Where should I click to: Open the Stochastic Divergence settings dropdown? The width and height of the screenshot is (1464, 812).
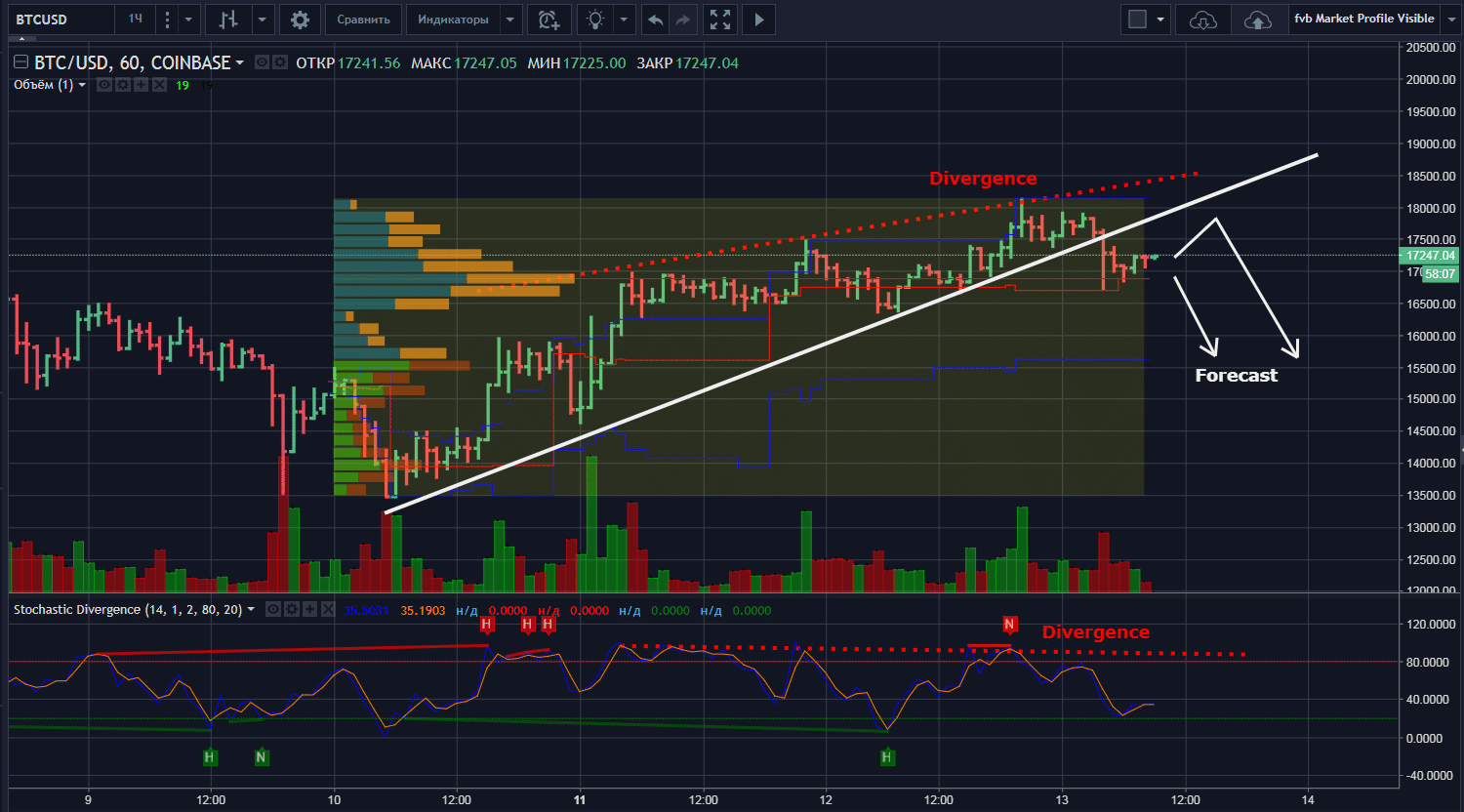[251, 609]
